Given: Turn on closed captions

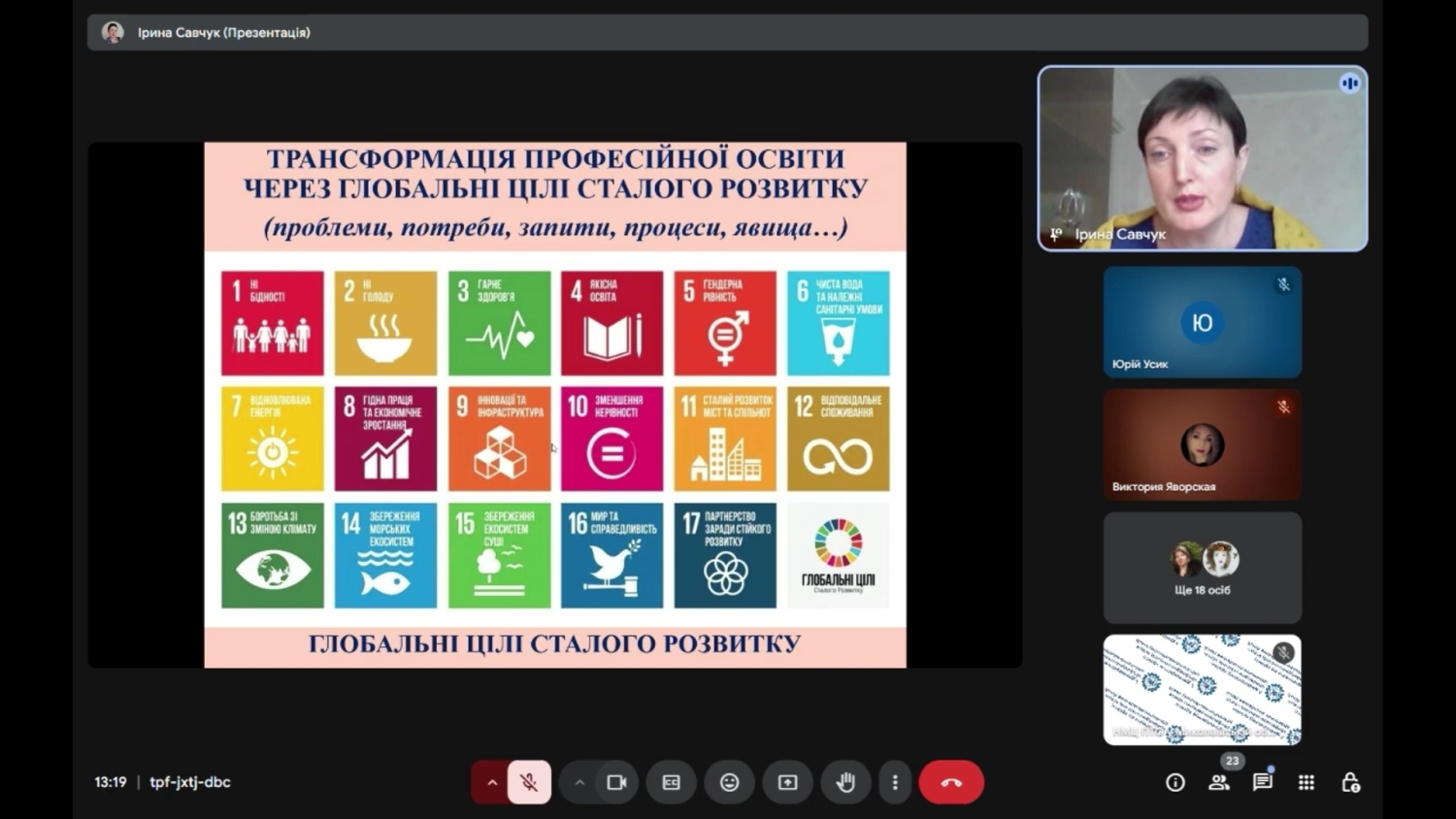Looking at the screenshot, I should click(672, 782).
